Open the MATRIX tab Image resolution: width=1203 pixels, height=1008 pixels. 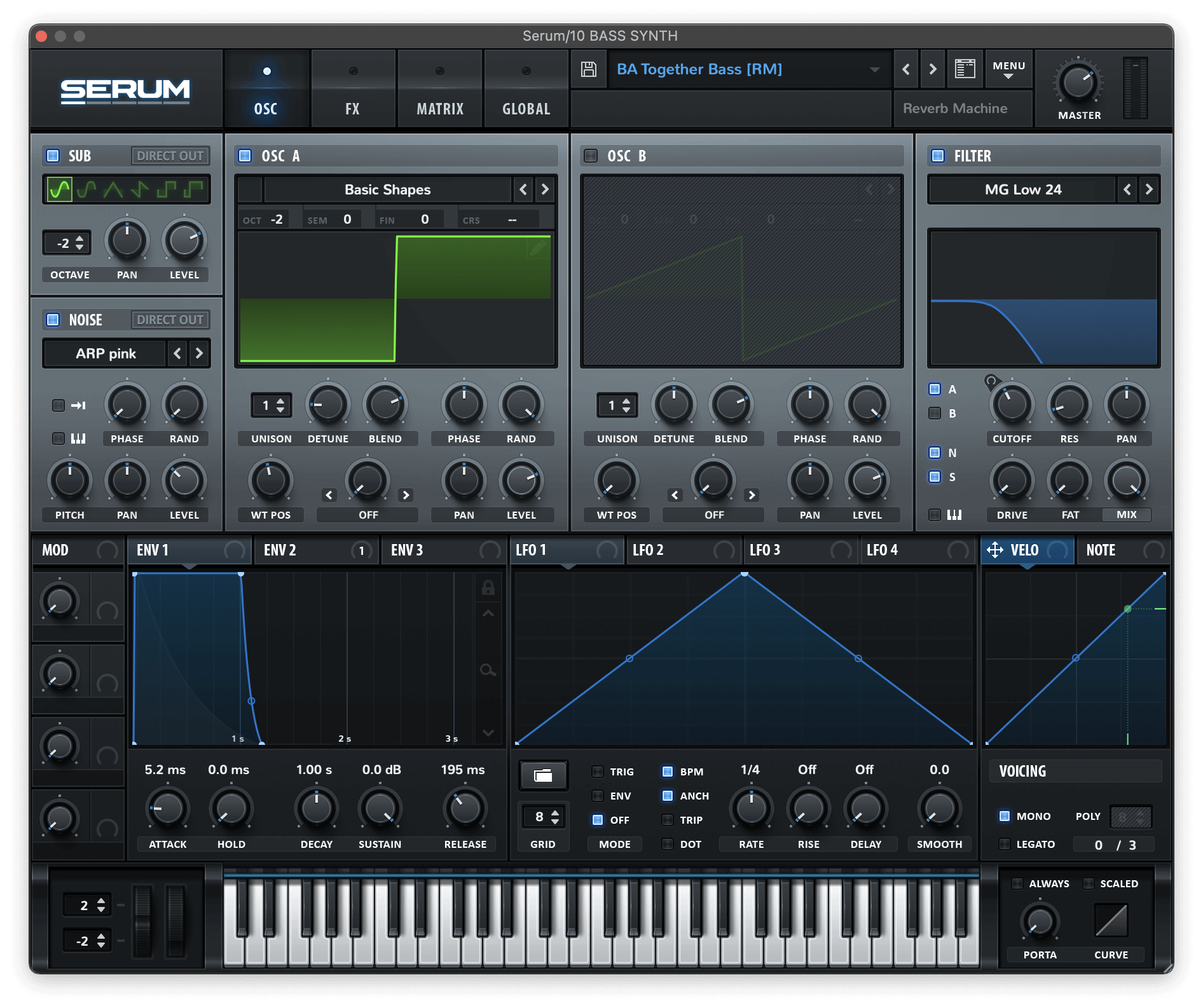440,109
